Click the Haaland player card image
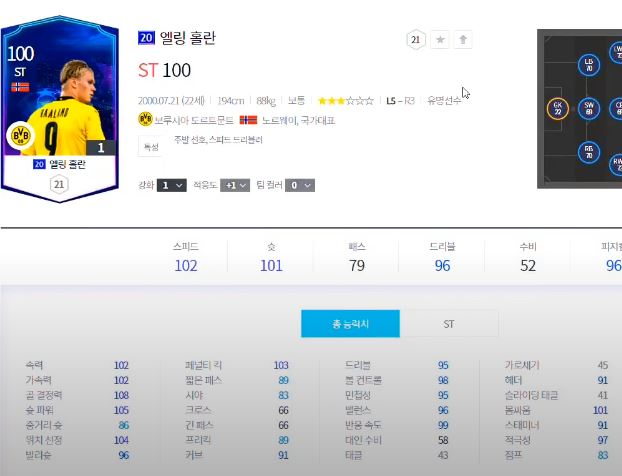Viewport: 622px width, 476px height. click(x=60, y=108)
